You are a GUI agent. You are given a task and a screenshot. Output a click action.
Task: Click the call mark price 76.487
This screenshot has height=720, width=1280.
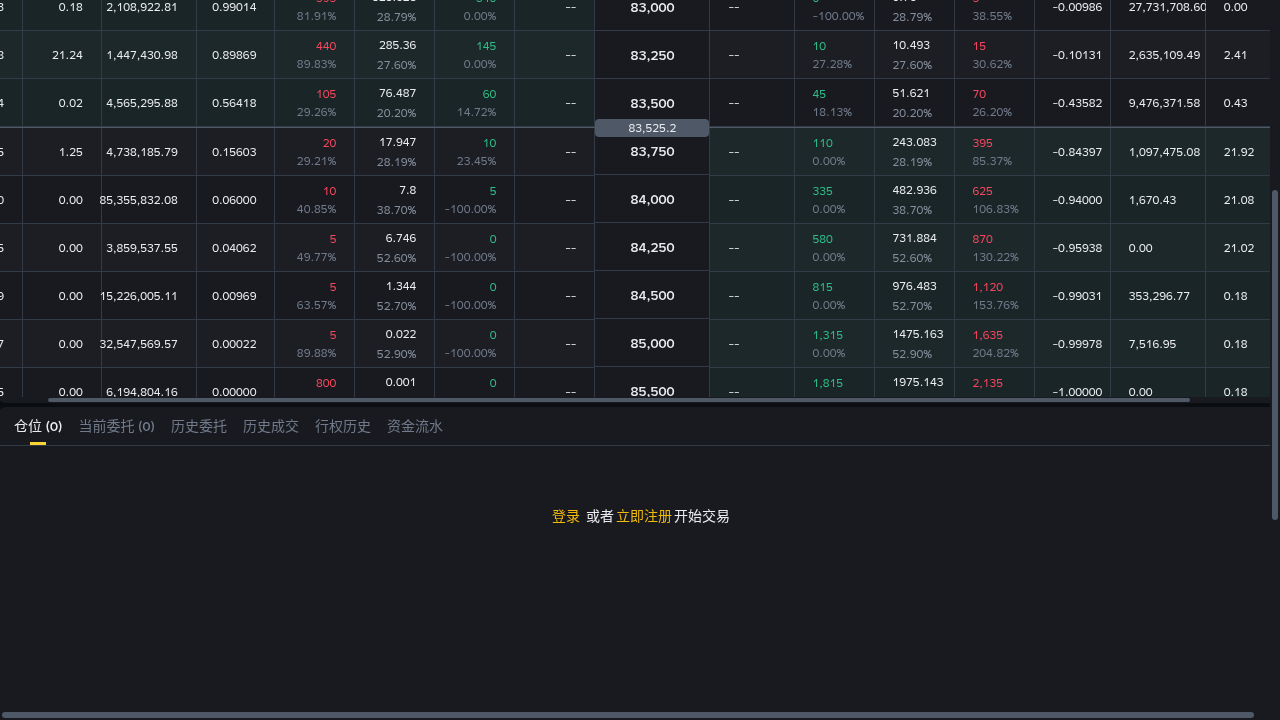tap(398, 93)
